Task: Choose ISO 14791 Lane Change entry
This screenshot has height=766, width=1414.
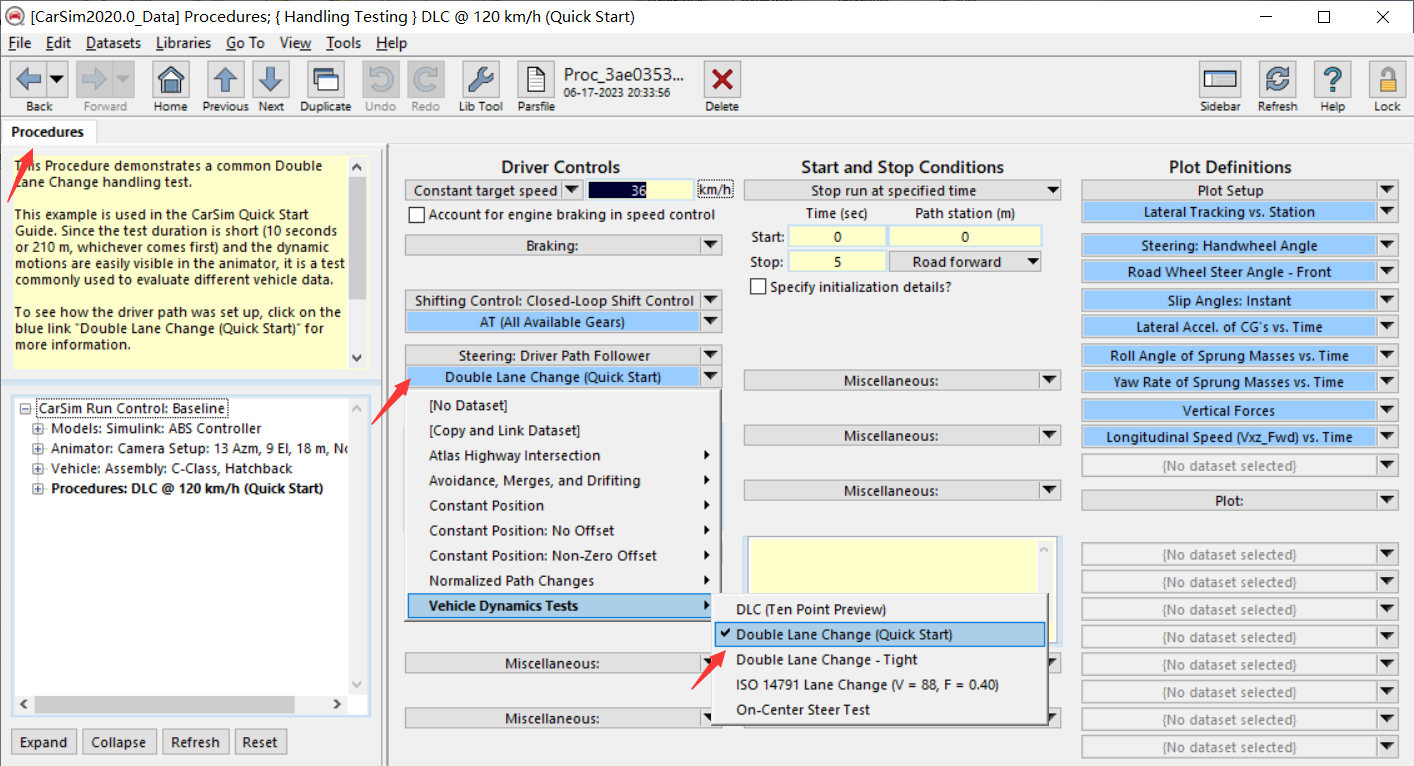Action: [x=867, y=684]
